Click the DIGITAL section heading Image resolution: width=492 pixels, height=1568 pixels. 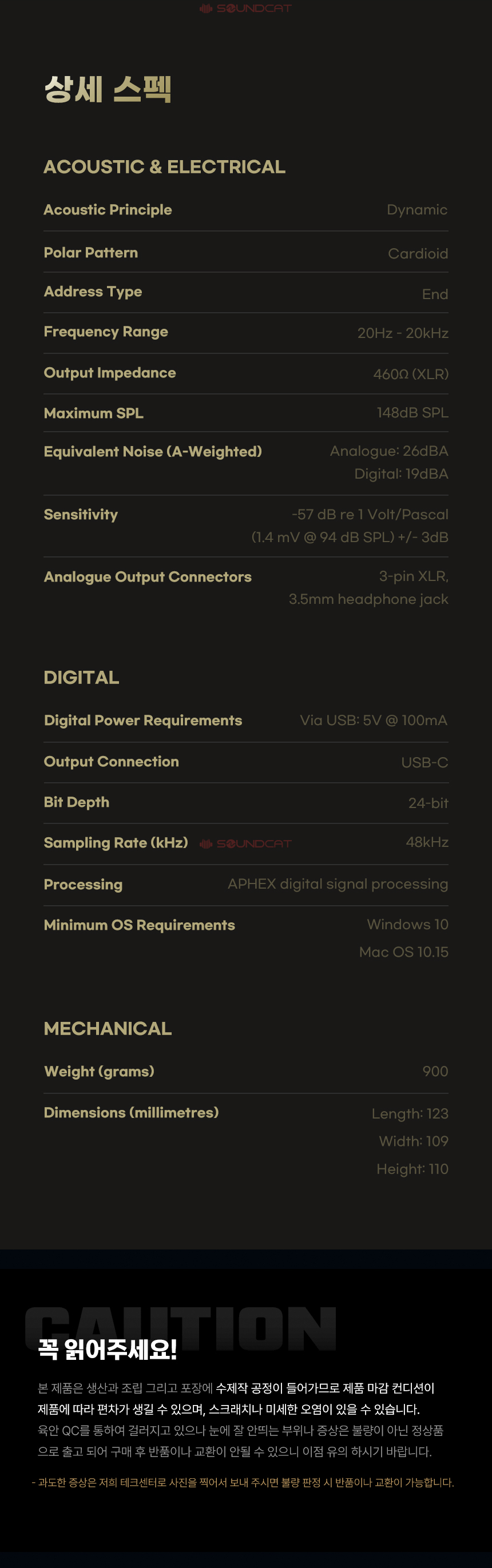coord(82,677)
